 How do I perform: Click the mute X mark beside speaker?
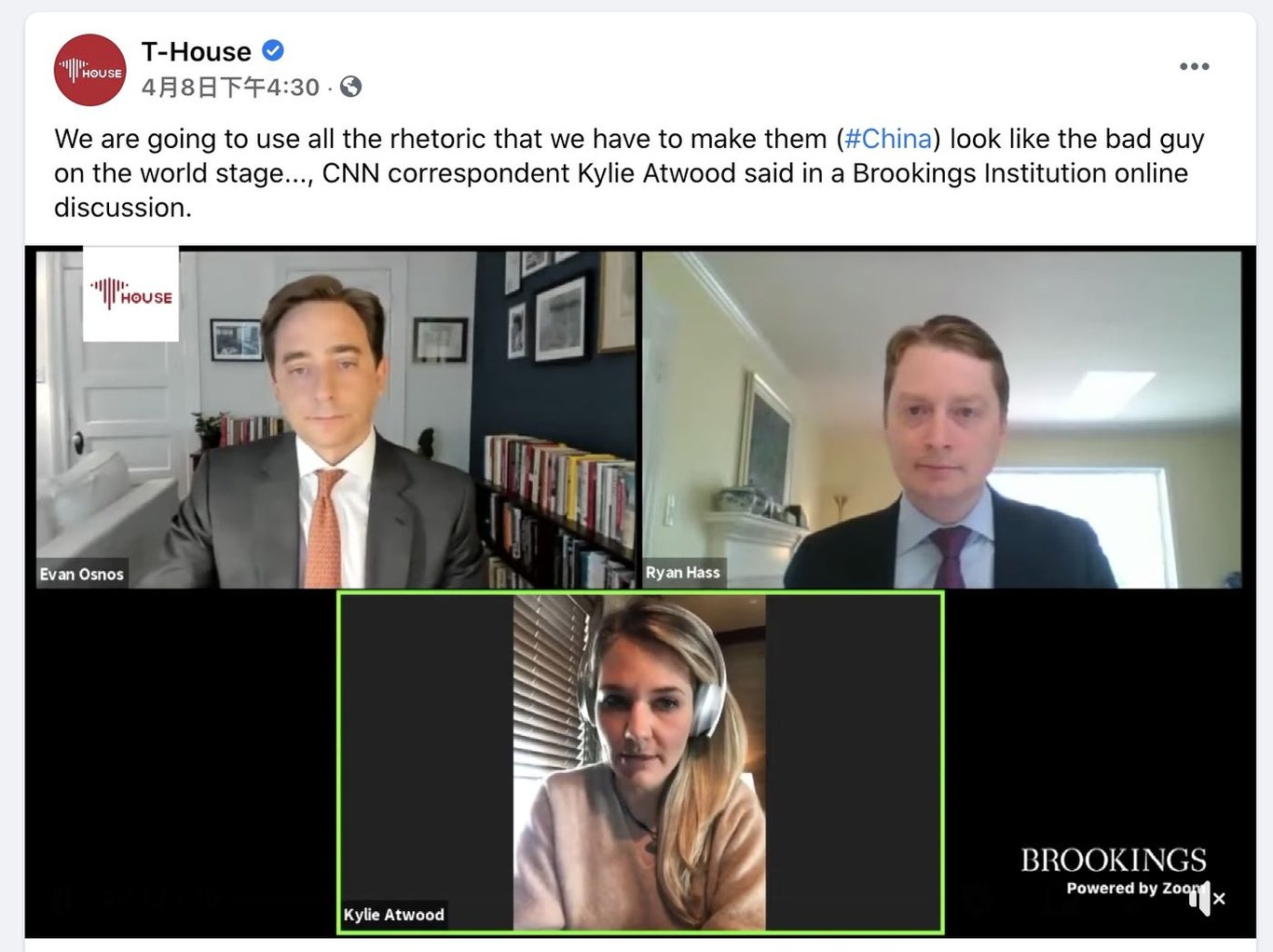point(1219,899)
